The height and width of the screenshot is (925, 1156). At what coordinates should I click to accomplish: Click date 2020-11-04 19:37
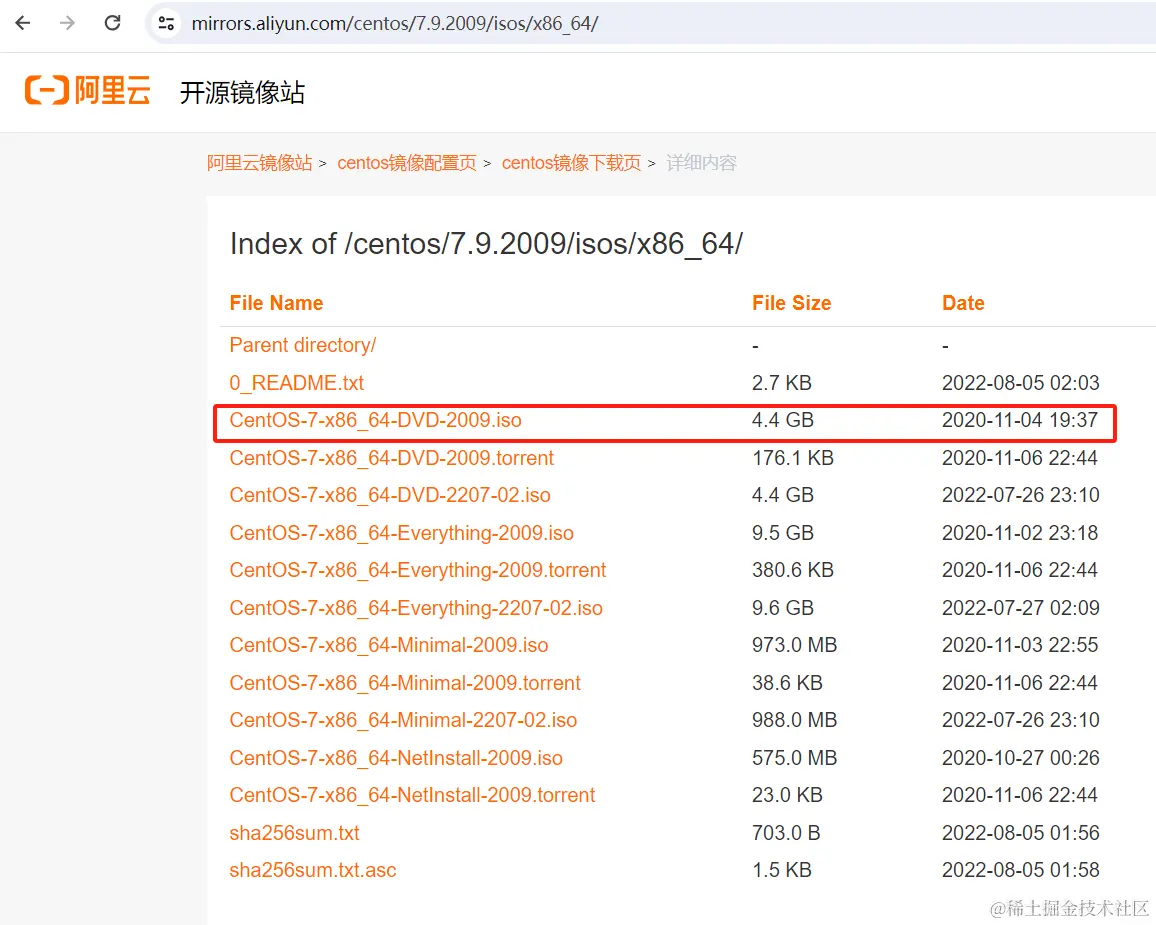coord(1020,420)
